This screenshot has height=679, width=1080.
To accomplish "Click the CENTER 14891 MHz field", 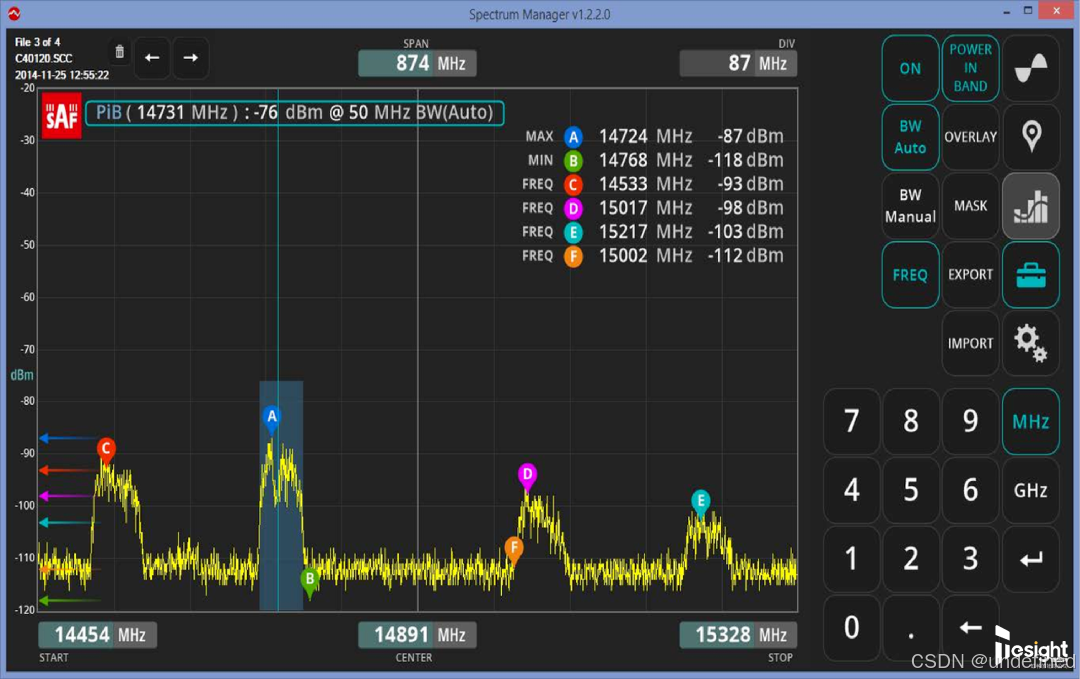I will coord(417,635).
